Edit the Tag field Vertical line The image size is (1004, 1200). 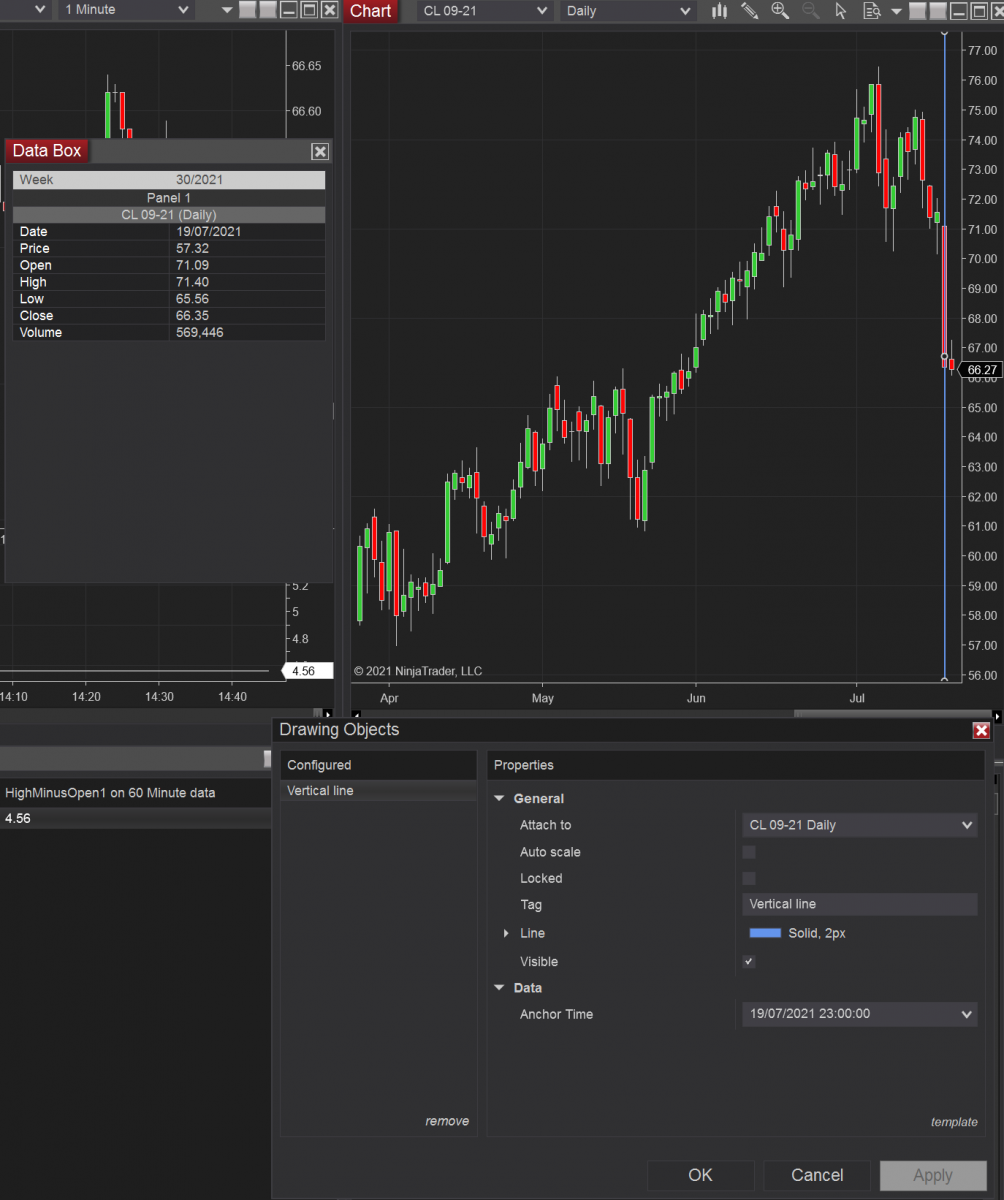coord(860,904)
